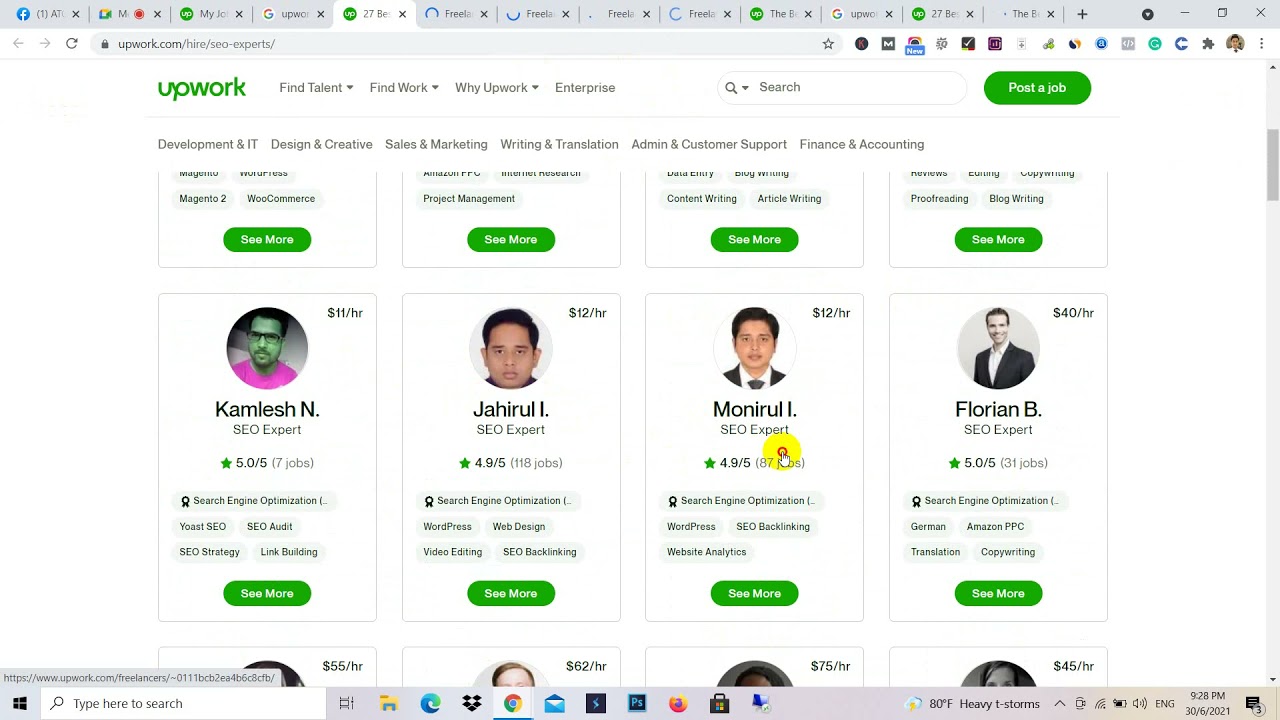The width and height of the screenshot is (1280, 720).
Task: Click the Link Building skill tag
Action: 289,552
